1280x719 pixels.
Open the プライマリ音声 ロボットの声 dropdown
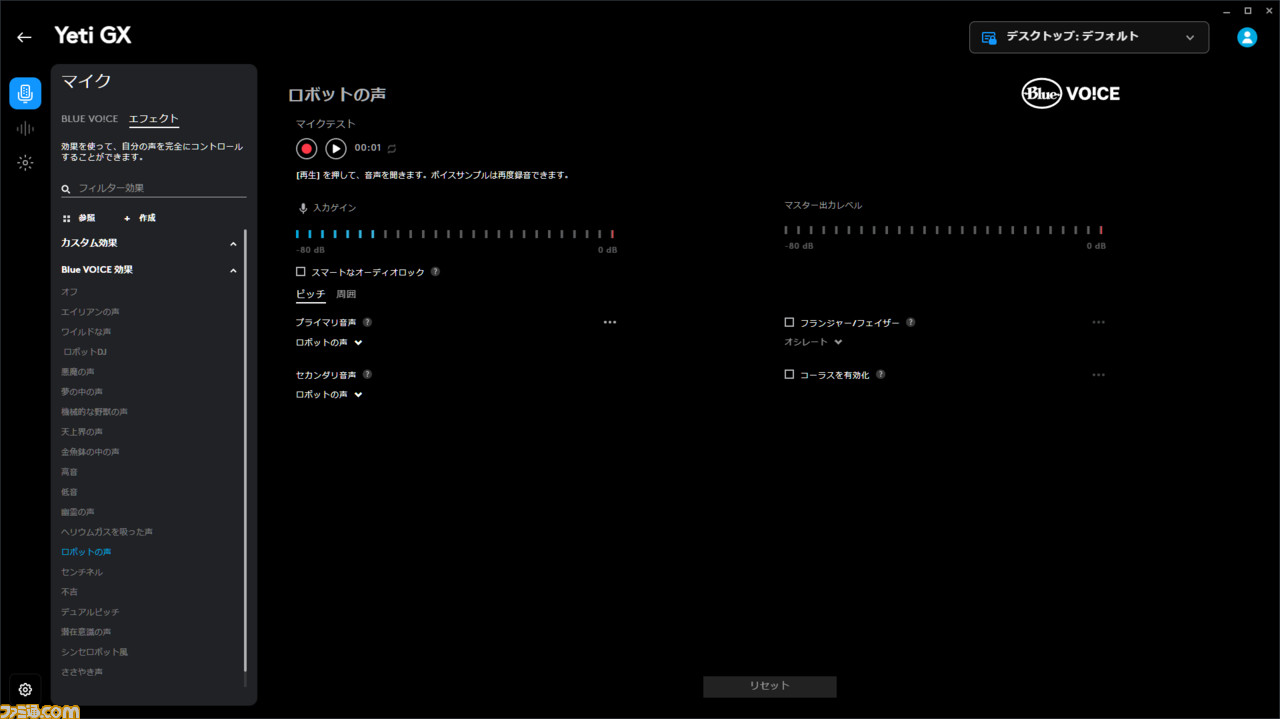point(329,342)
